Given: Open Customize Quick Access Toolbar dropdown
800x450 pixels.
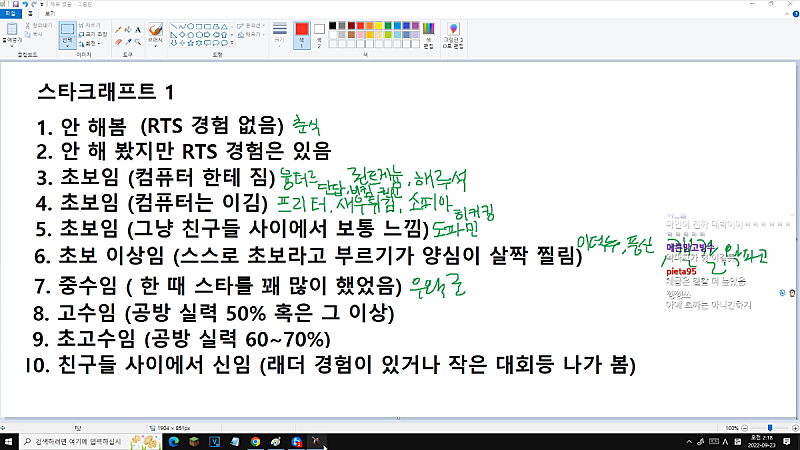Looking at the screenshot, I should 42,5.
